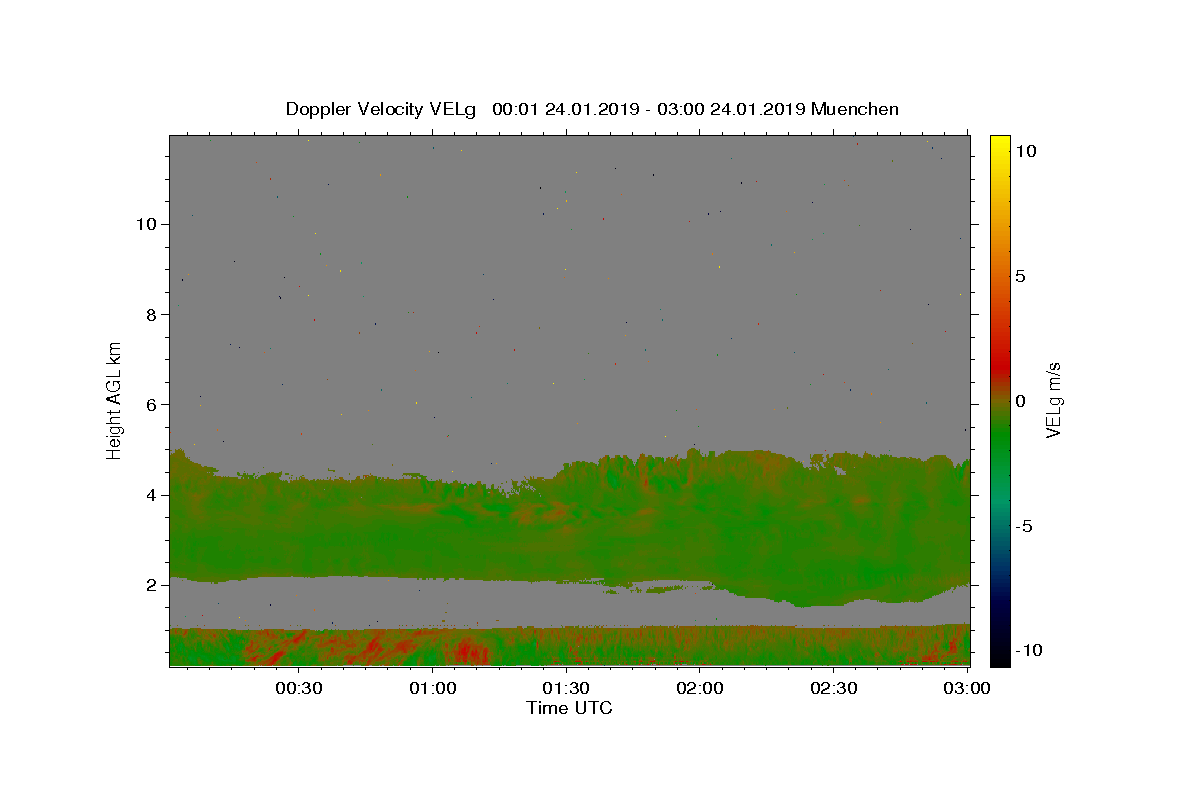Click the end time '03:00 24.01.2019'
The height and width of the screenshot is (800, 1200).
(x=731, y=109)
